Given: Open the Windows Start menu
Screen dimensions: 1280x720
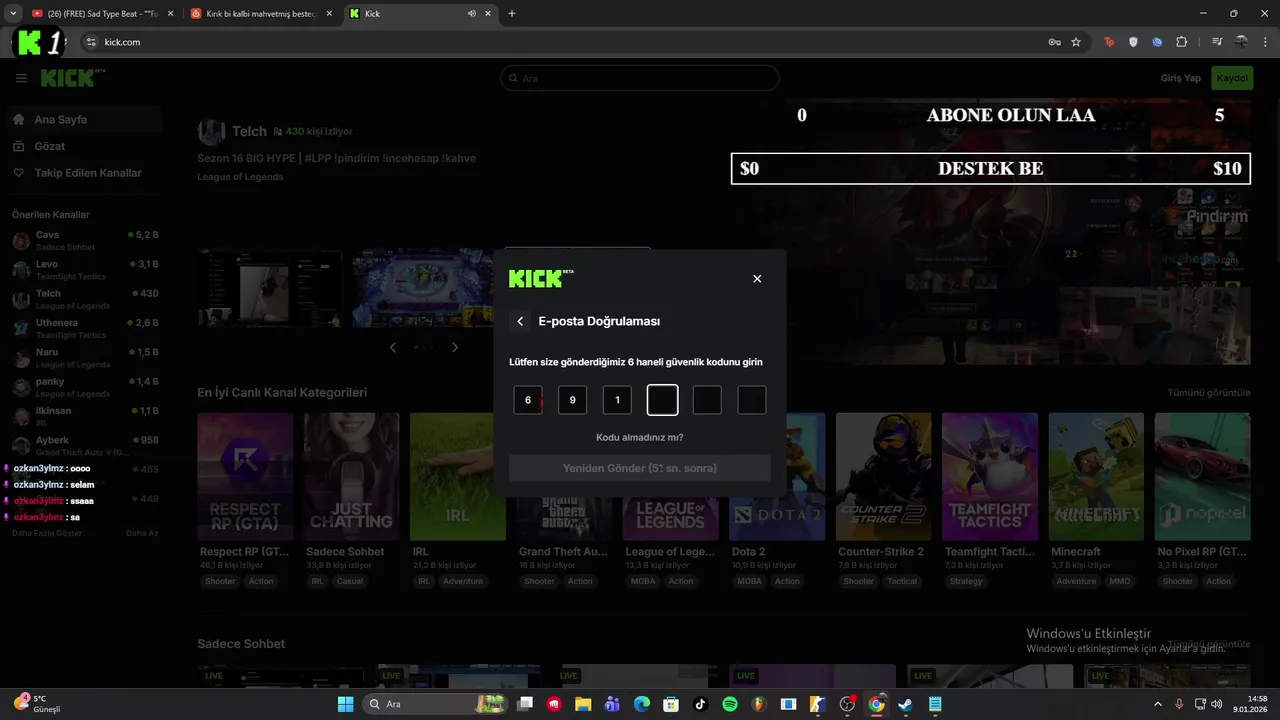Looking at the screenshot, I should coord(345,704).
